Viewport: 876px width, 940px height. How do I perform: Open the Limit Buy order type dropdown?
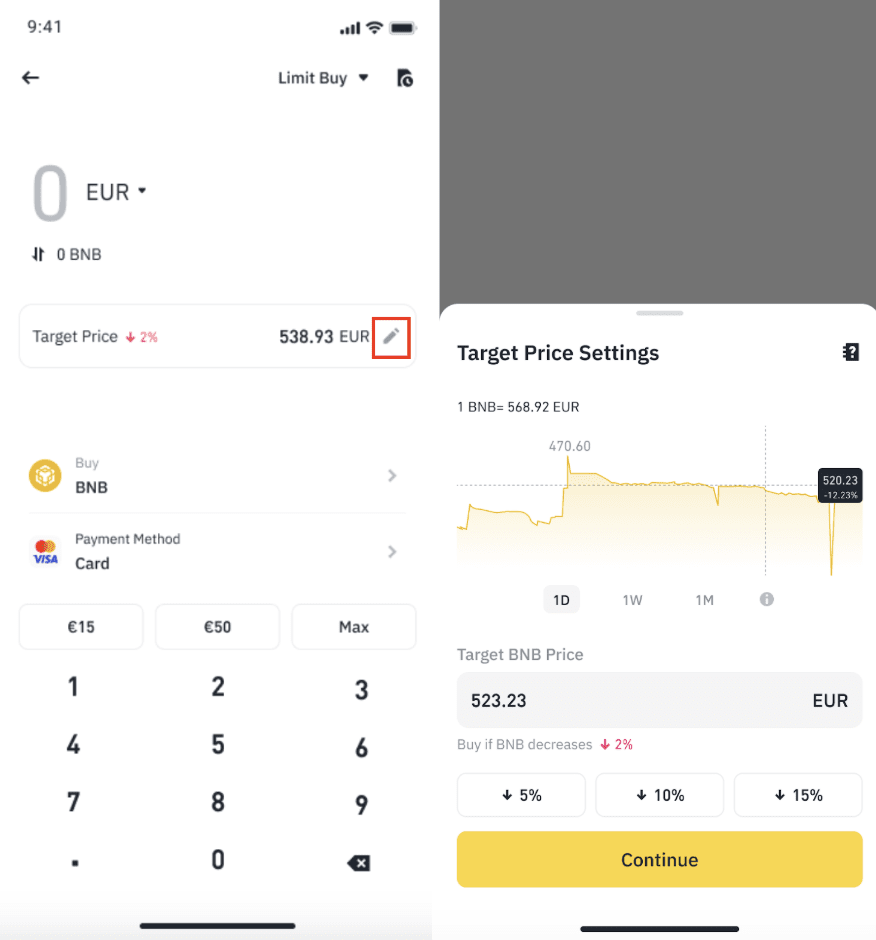(x=323, y=78)
